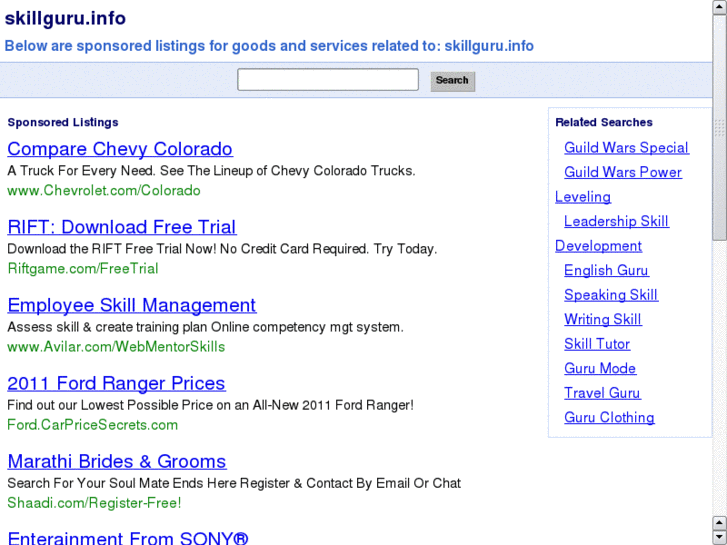The image size is (727, 545).
Task: Open RIFT: Download Free Trial link
Action: (122, 227)
